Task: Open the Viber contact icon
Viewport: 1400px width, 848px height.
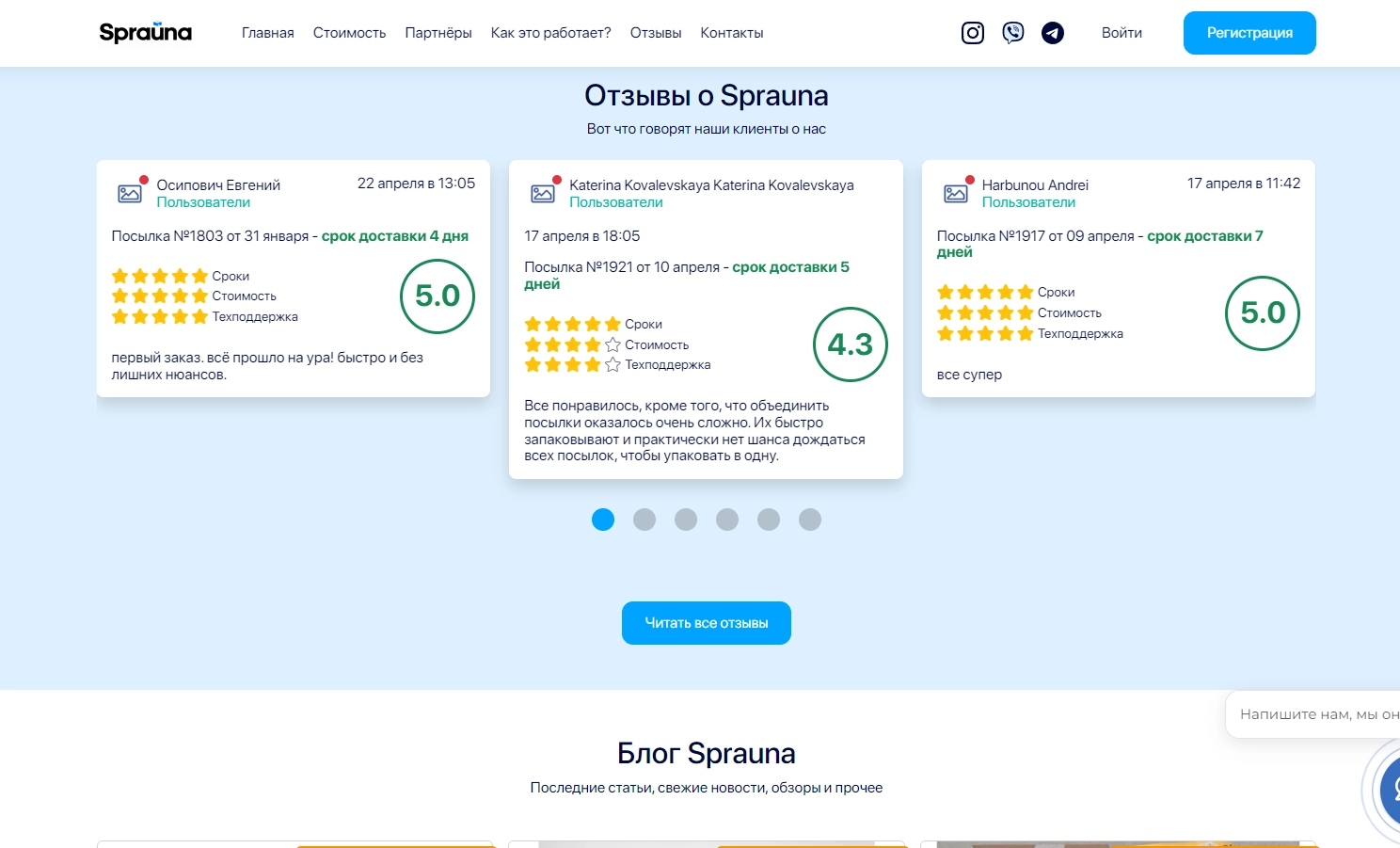Action: point(1013,33)
